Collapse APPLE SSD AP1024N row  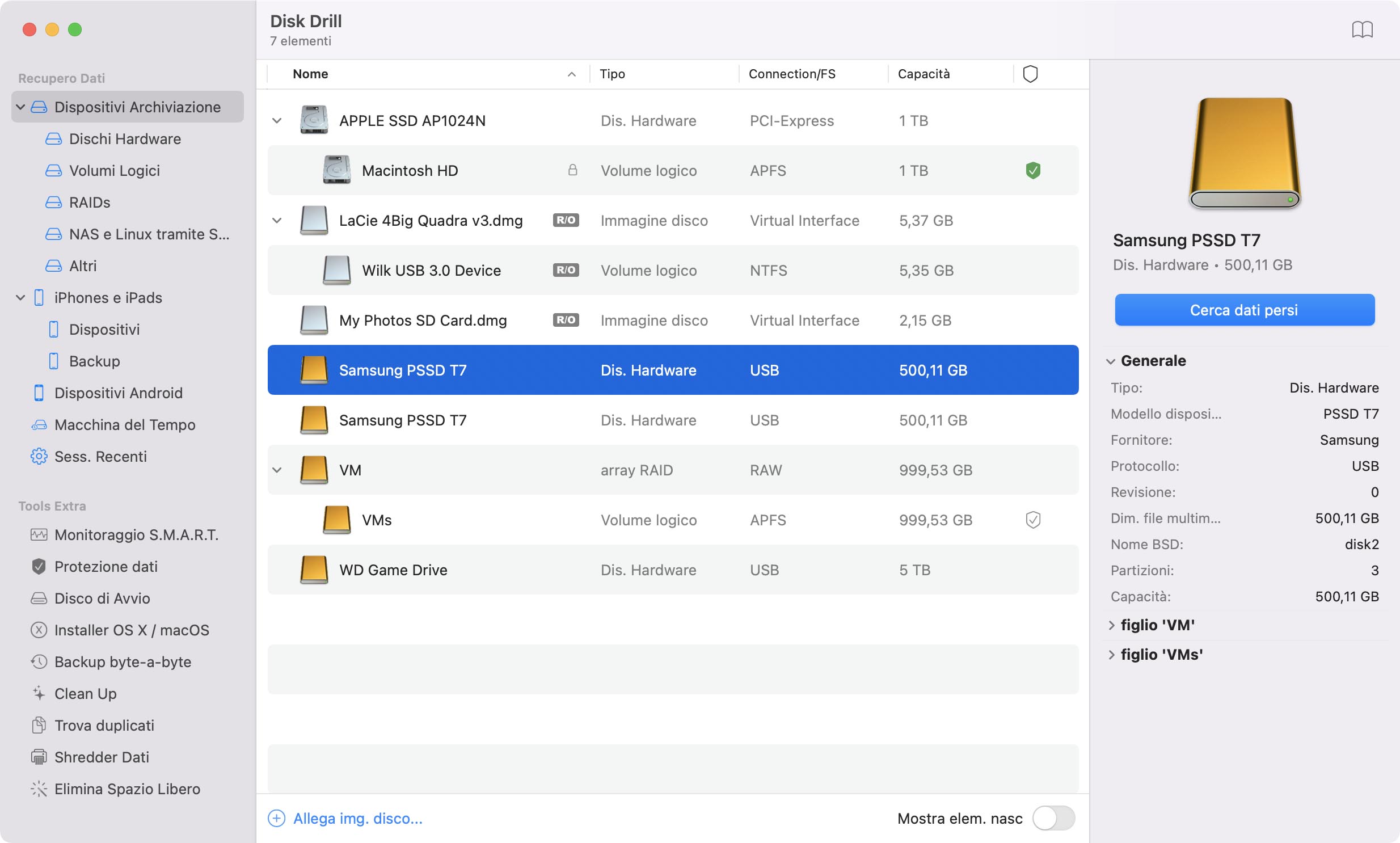(x=277, y=120)
